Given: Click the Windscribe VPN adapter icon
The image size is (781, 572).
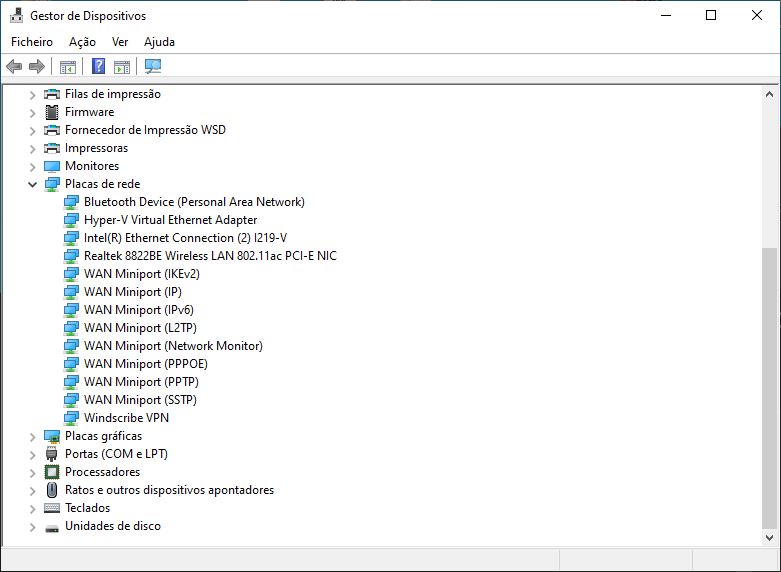Looking at the screenshot, I should point(71,418).
